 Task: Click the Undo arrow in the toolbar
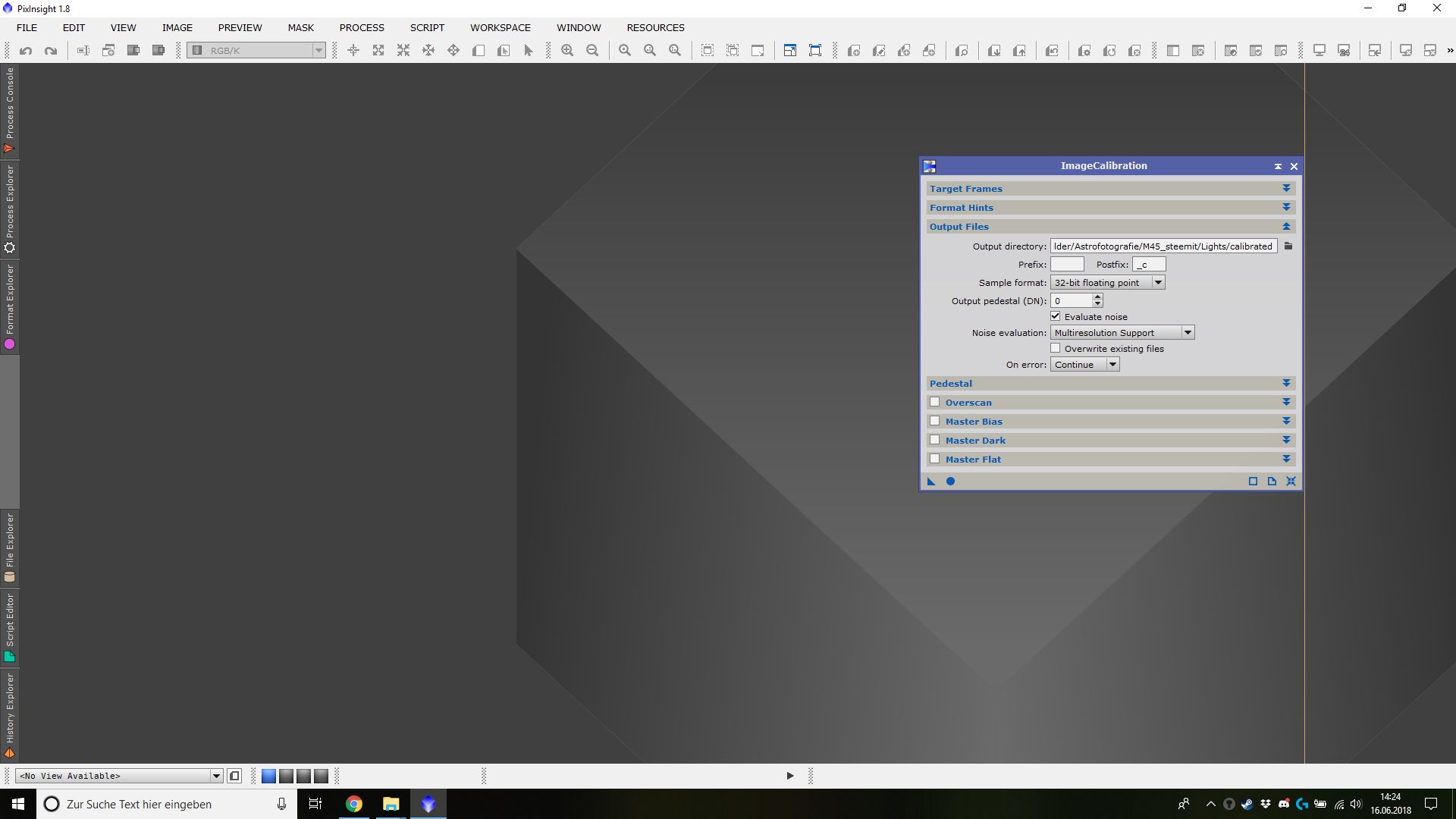pos(26,51)
